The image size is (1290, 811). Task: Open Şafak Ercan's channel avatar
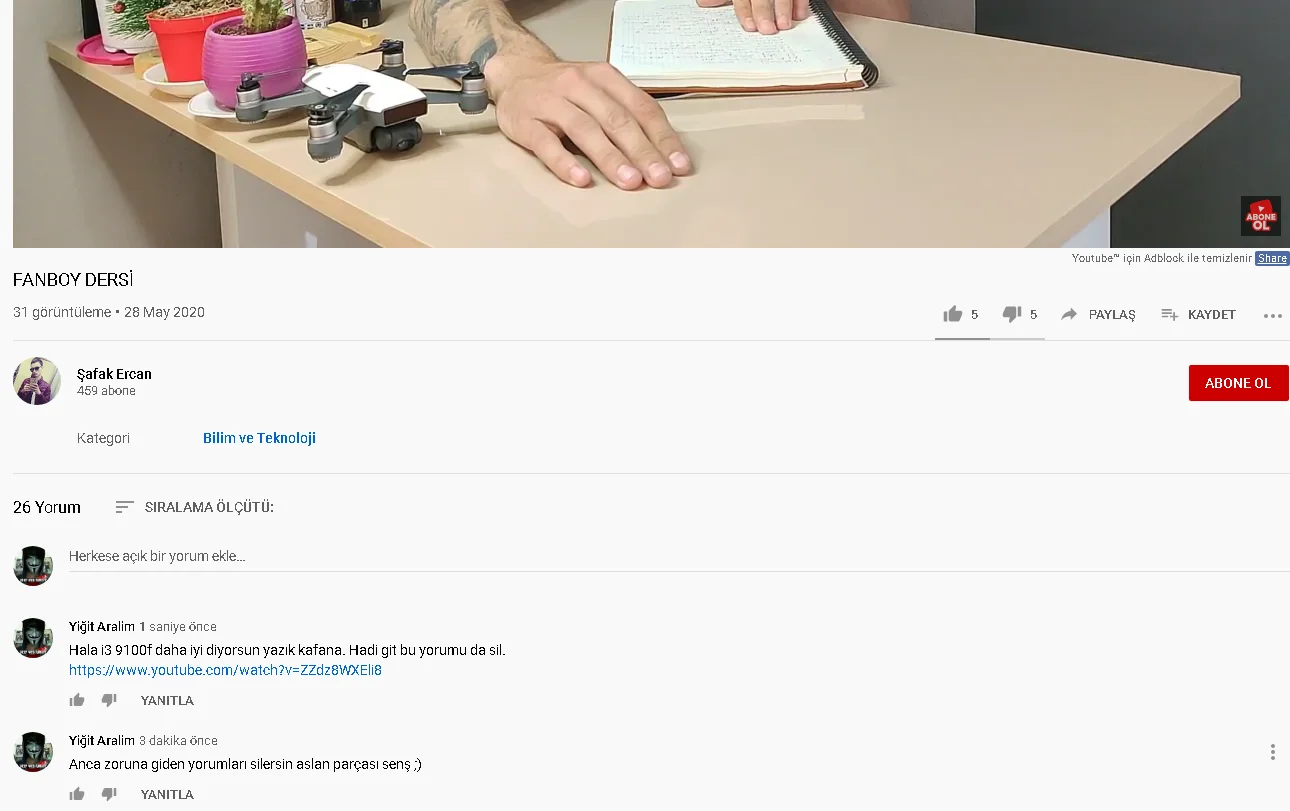pos(37,381)
